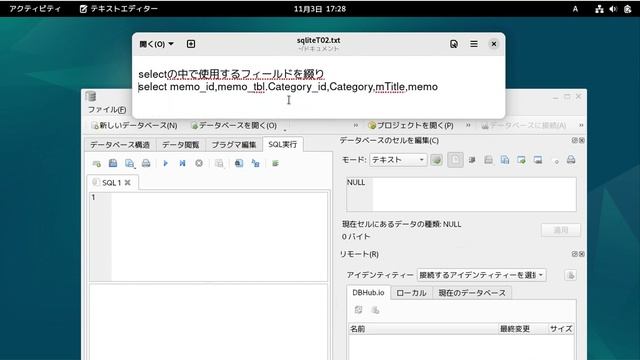640x360 pixels.
Task: Expand toolbar overflow left of プロジェクトを開く
Action: (x=356, y=125)
